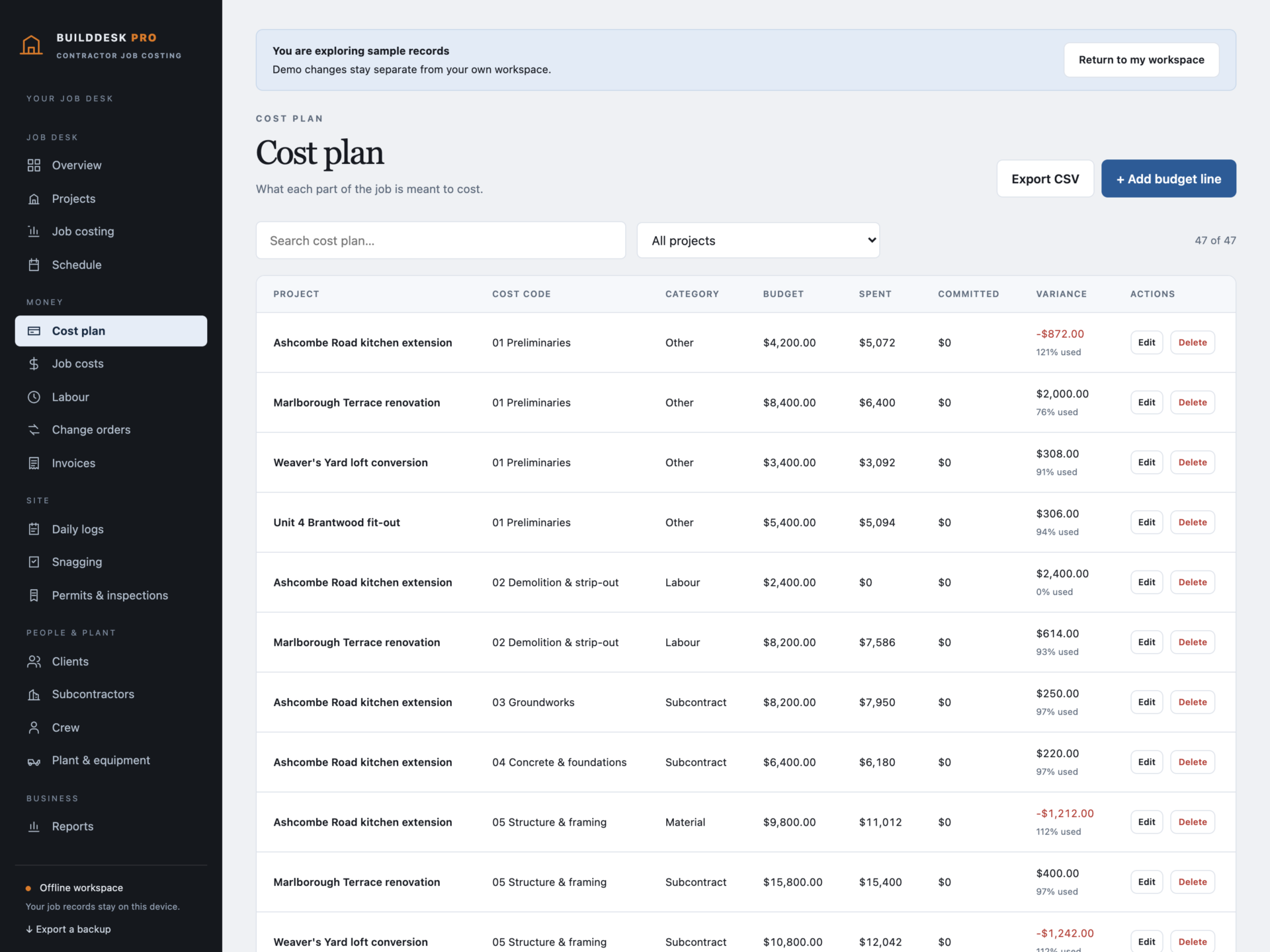Click the Change orders arrows icon
Screen dimensions: 1270x952
pos(34,430)
